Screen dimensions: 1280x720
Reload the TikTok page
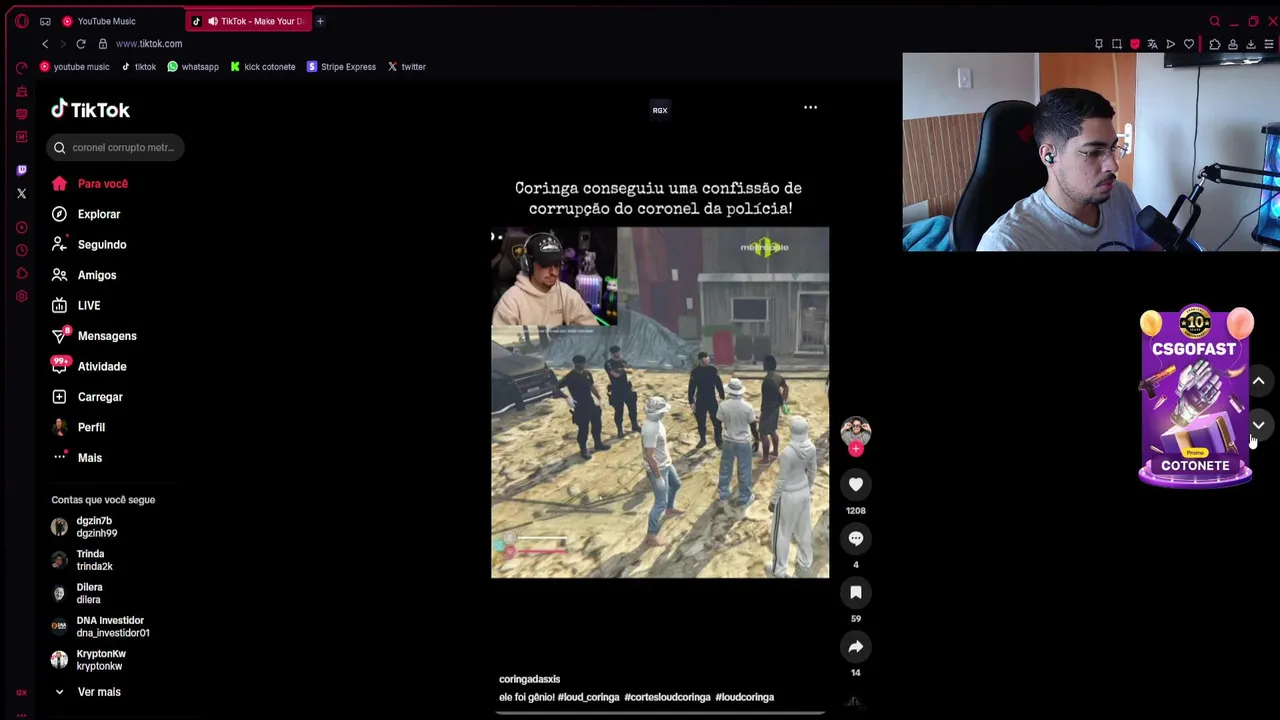tap(81, 44)
